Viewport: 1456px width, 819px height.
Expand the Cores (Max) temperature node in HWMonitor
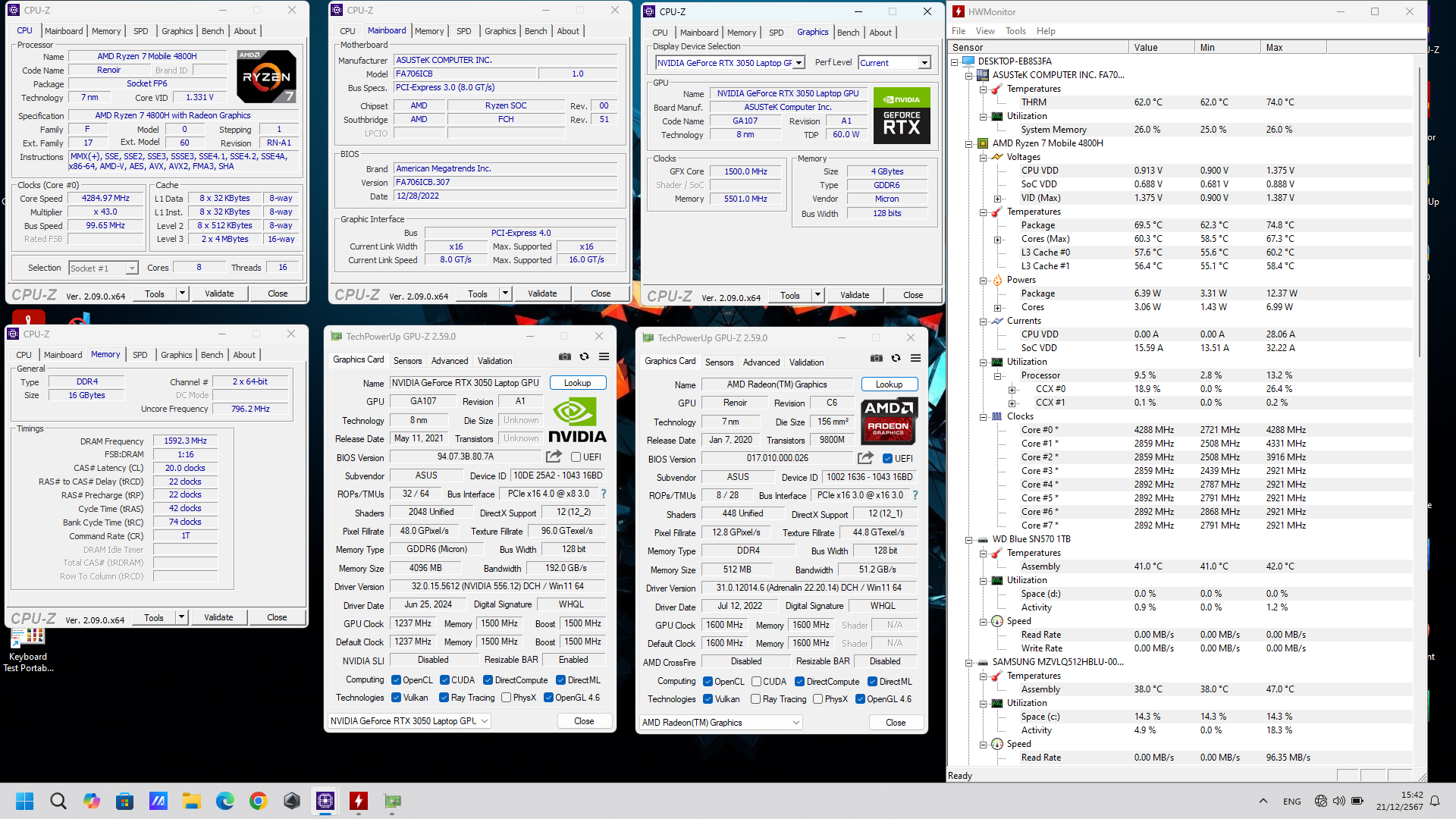[x=997, y=240]
